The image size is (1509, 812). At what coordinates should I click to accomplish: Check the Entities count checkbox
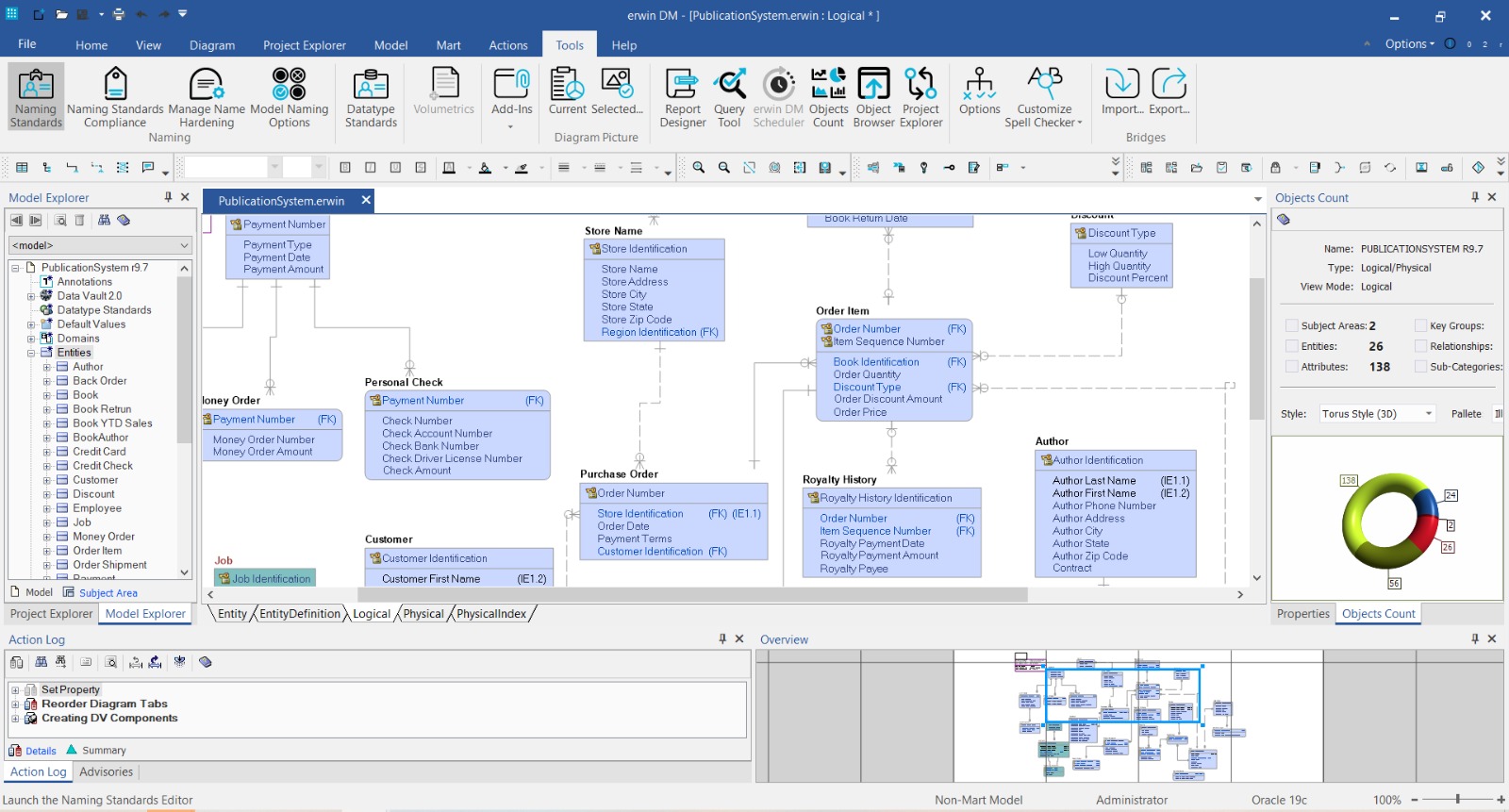pyautogui.click(x=1292, y=346)
